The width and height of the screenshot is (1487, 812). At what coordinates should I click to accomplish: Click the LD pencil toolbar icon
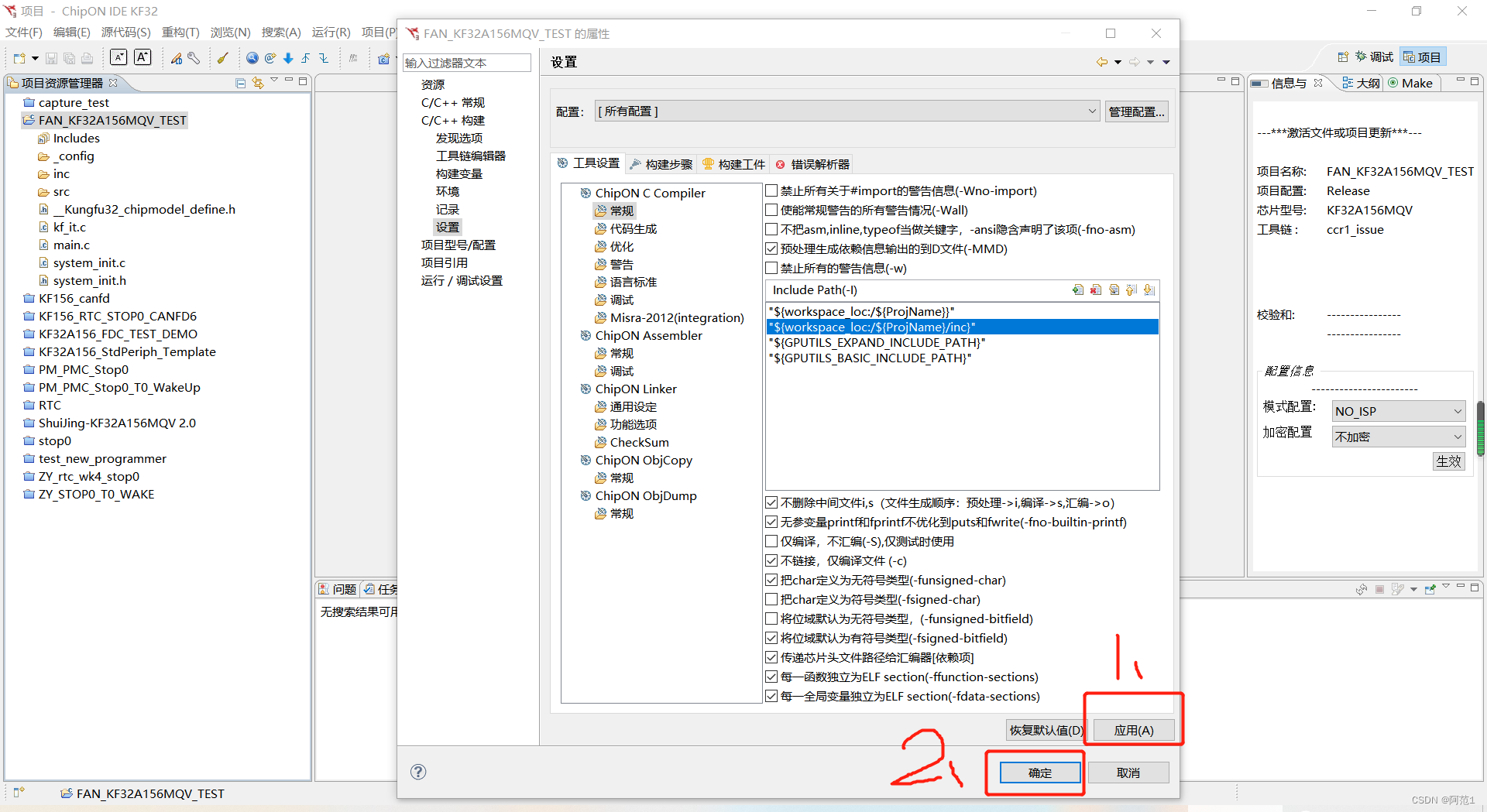pyautogui.click(x=177, y=58)
